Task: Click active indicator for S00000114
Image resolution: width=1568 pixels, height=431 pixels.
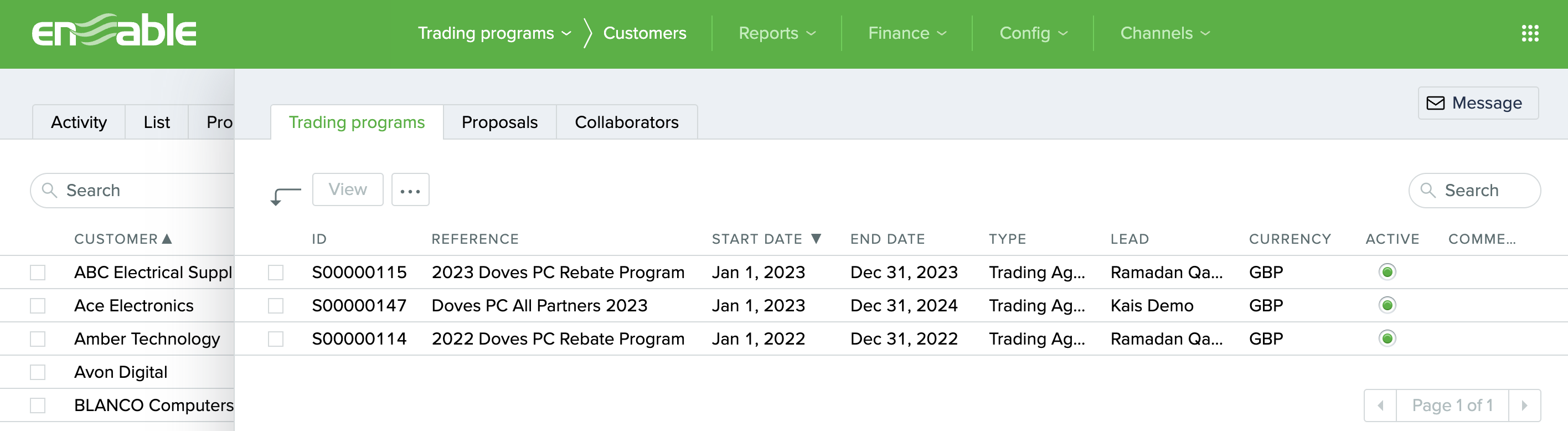Action: [x=1386, y=338]
